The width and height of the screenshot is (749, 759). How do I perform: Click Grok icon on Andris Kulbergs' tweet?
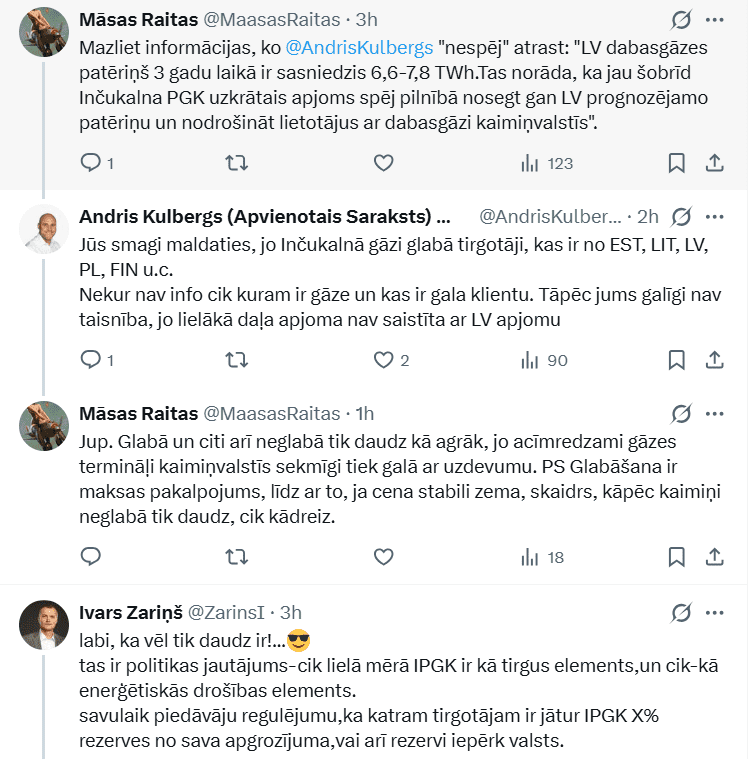coord(682,216)
